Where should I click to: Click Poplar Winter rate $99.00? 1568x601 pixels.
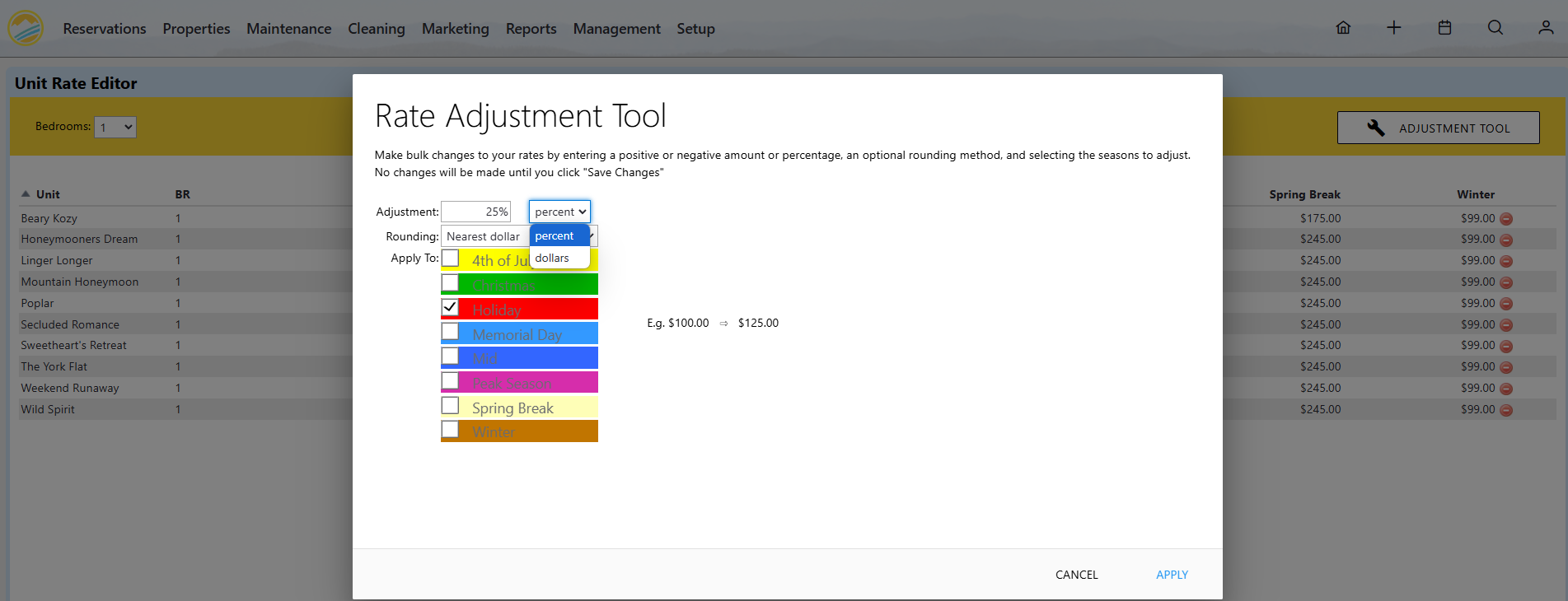[x=1477, y=303]
